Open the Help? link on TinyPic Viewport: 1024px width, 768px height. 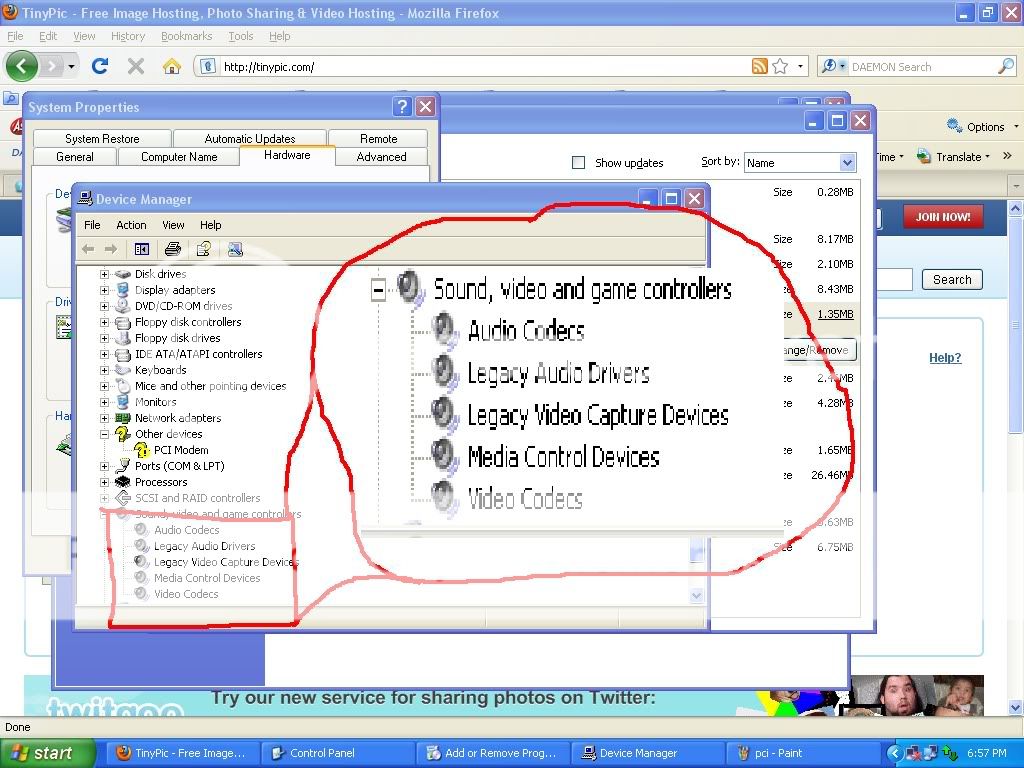point(945,358)
